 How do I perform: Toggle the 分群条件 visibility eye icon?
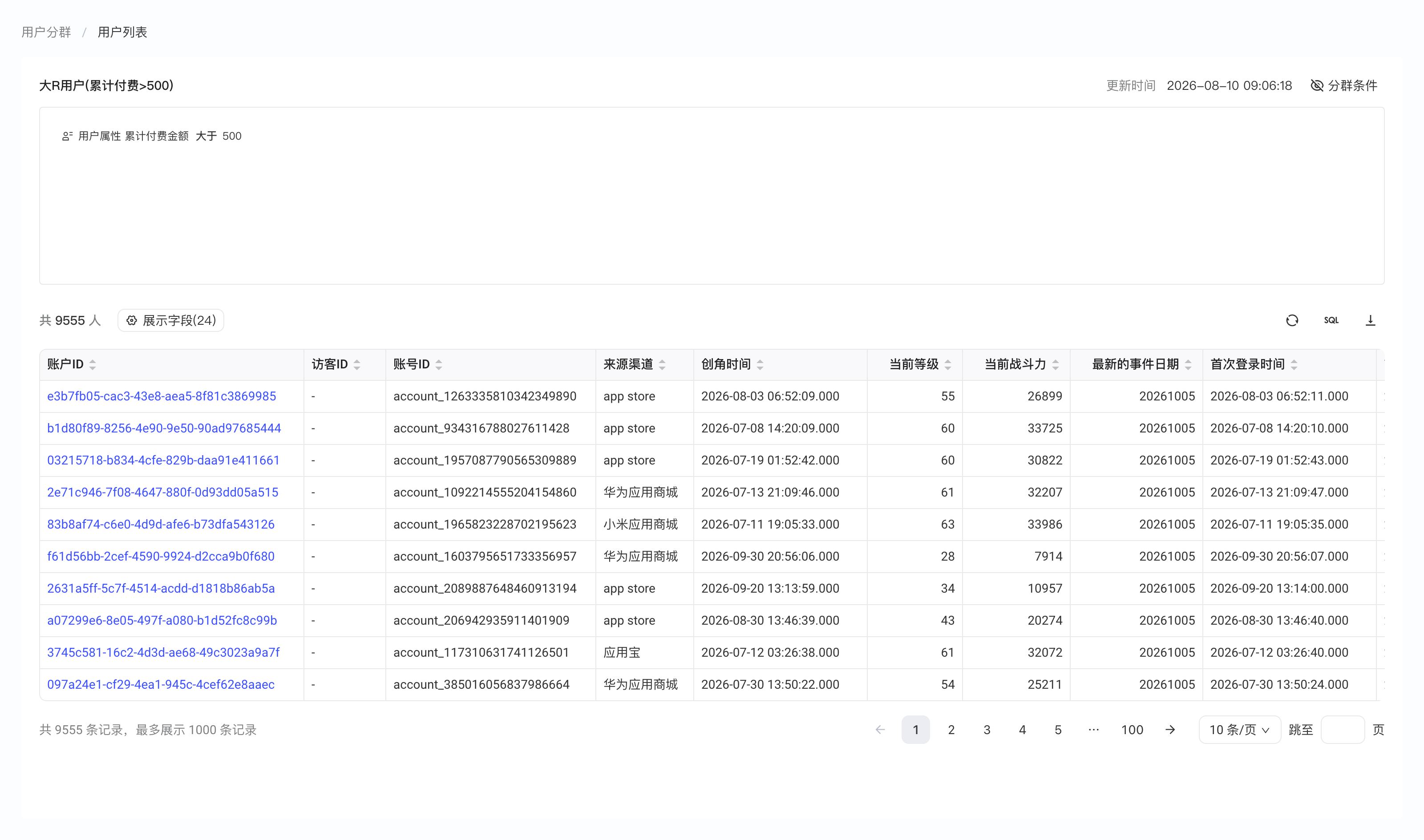pos(1317,85)
